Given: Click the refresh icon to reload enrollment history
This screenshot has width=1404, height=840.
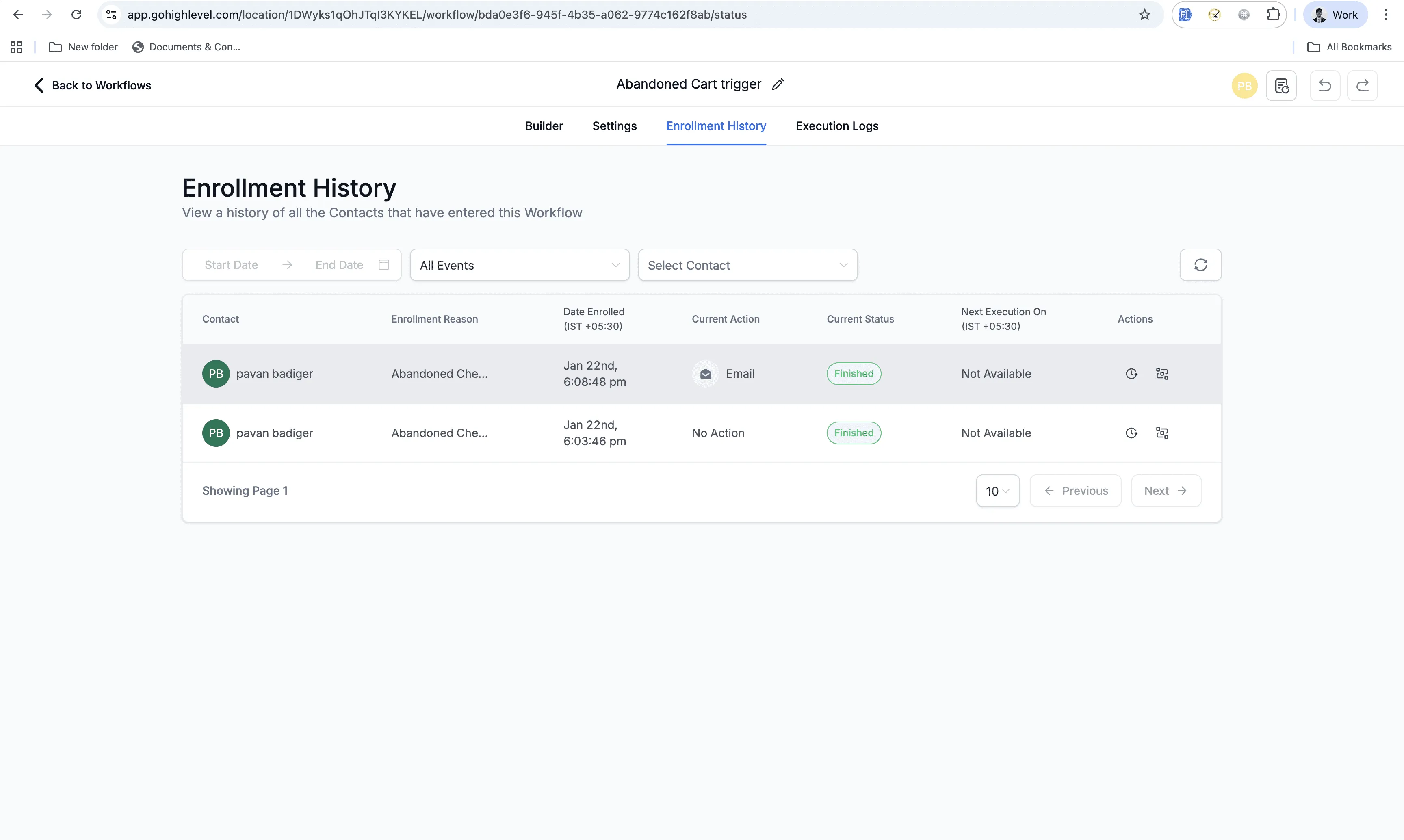Looking at the screenshot, I should pyautogui.click(x=1201, y=264).
